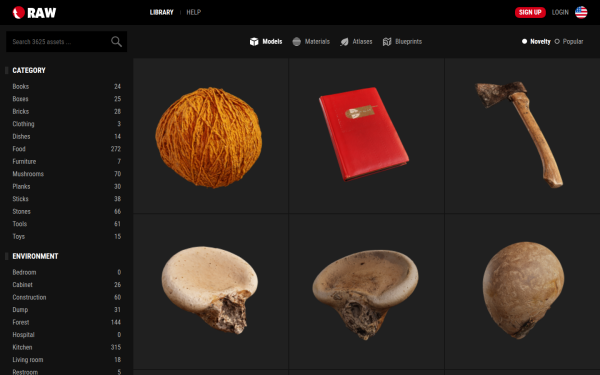This screenshot has width=600, height=375.
Task: Open the Library menu item
Action: [161, 12]
